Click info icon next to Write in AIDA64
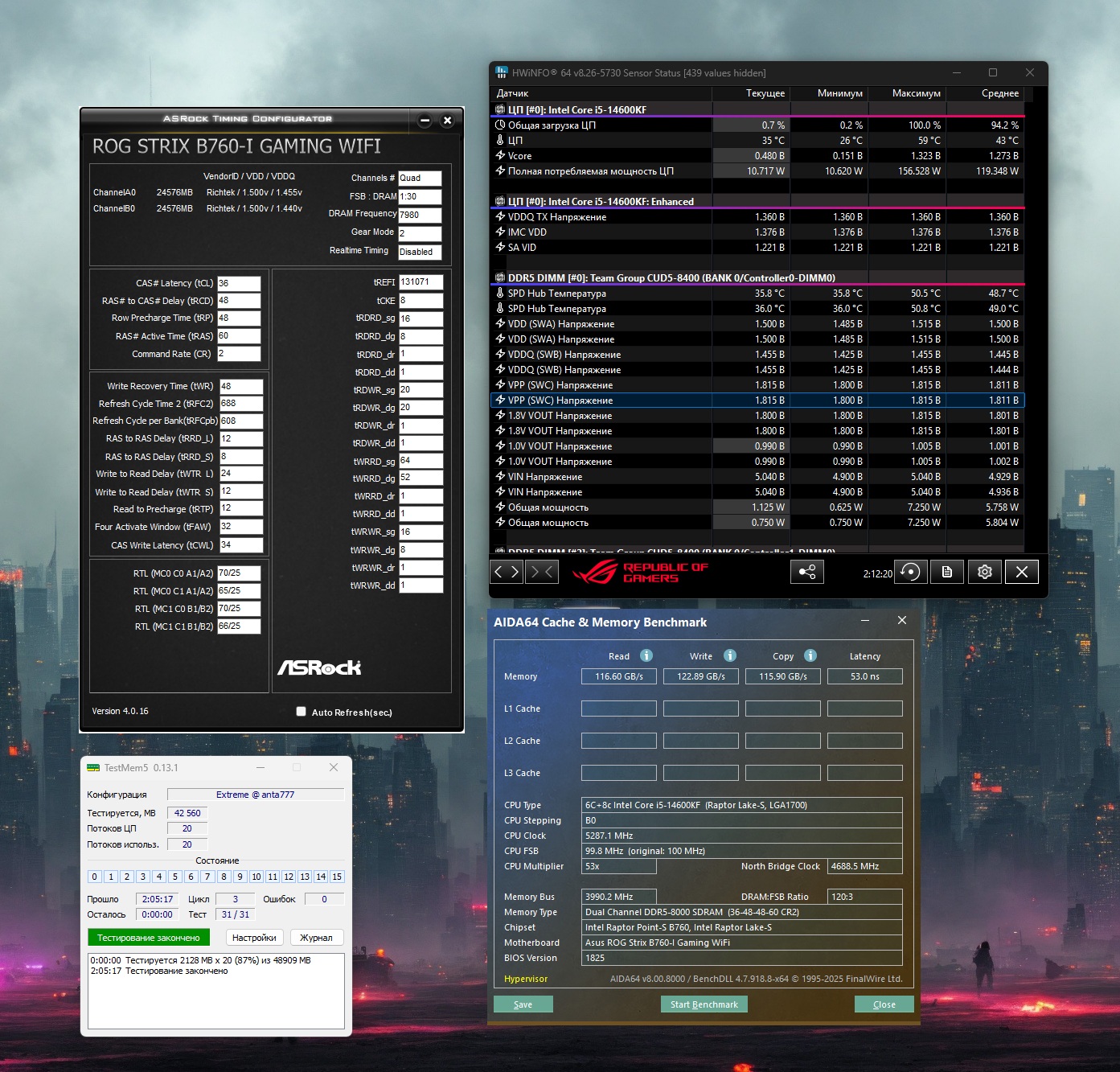 point(730,655)
